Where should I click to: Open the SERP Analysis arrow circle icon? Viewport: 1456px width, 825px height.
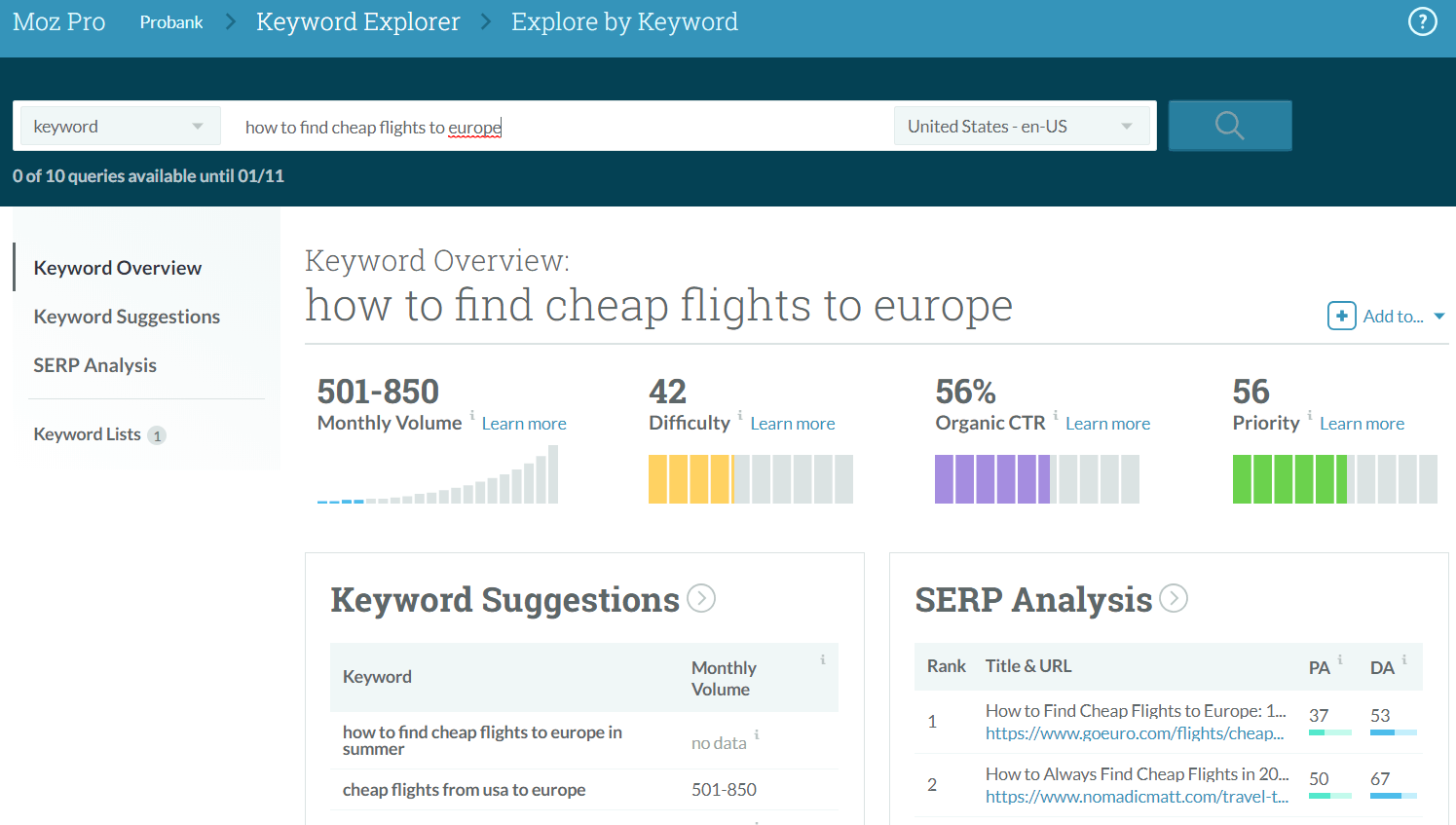1174,598
